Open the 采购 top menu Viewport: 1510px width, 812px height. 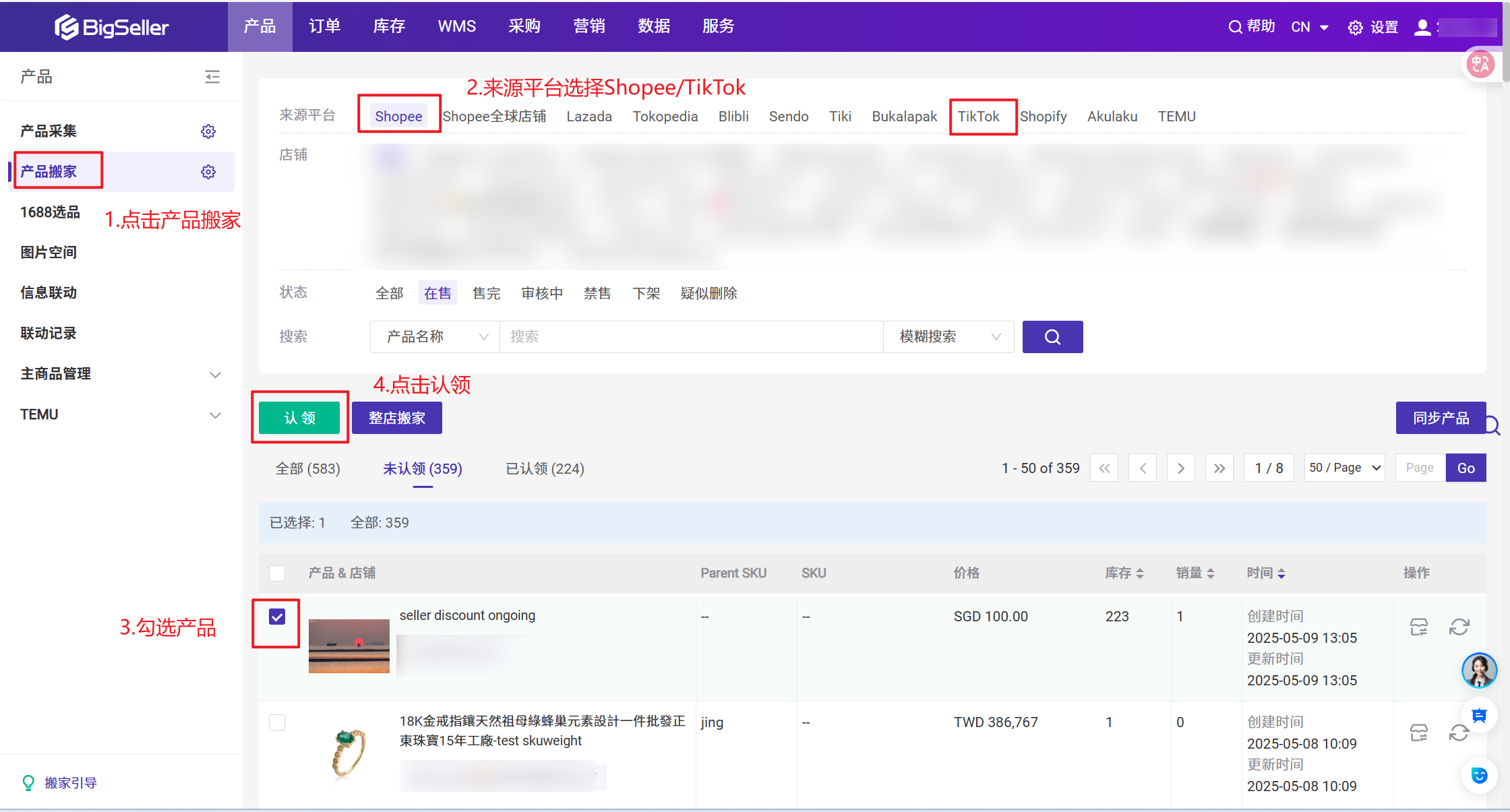click(524, 26)
